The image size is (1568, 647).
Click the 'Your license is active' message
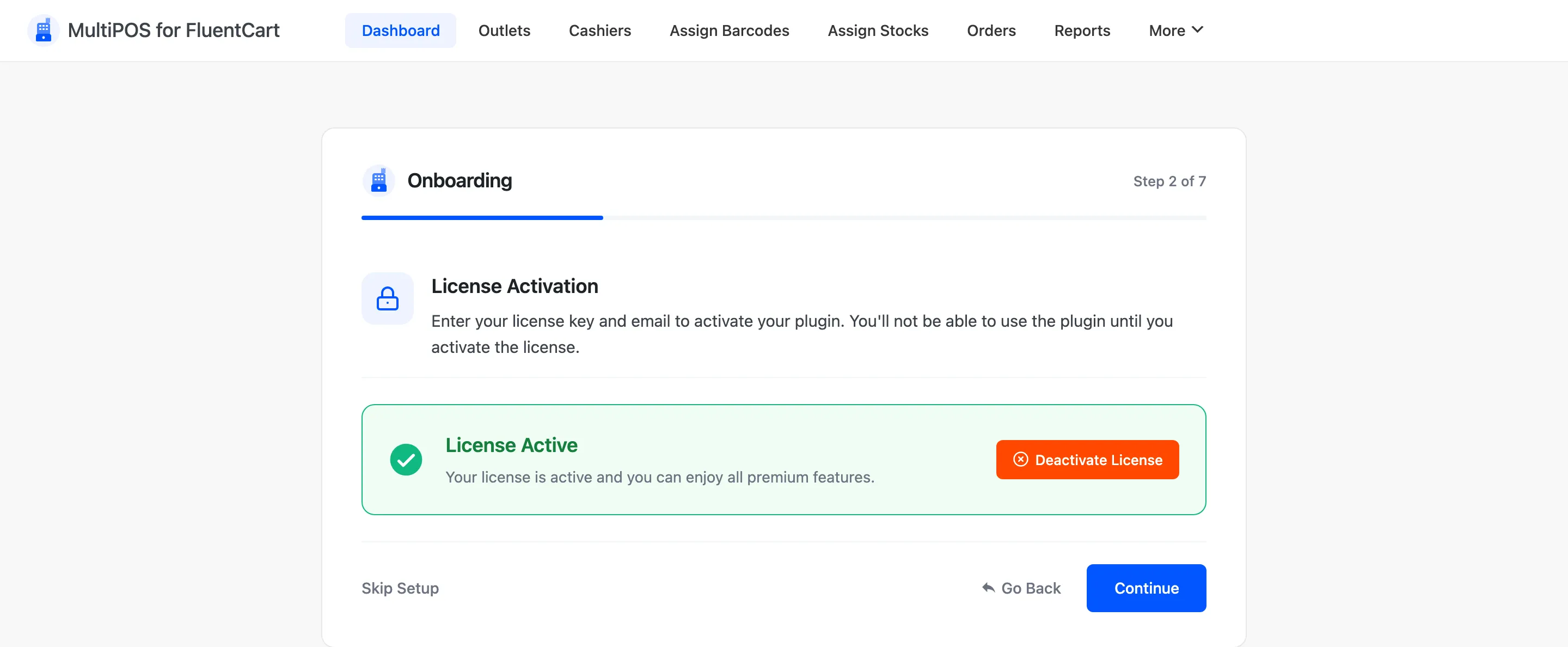[660, 477]
